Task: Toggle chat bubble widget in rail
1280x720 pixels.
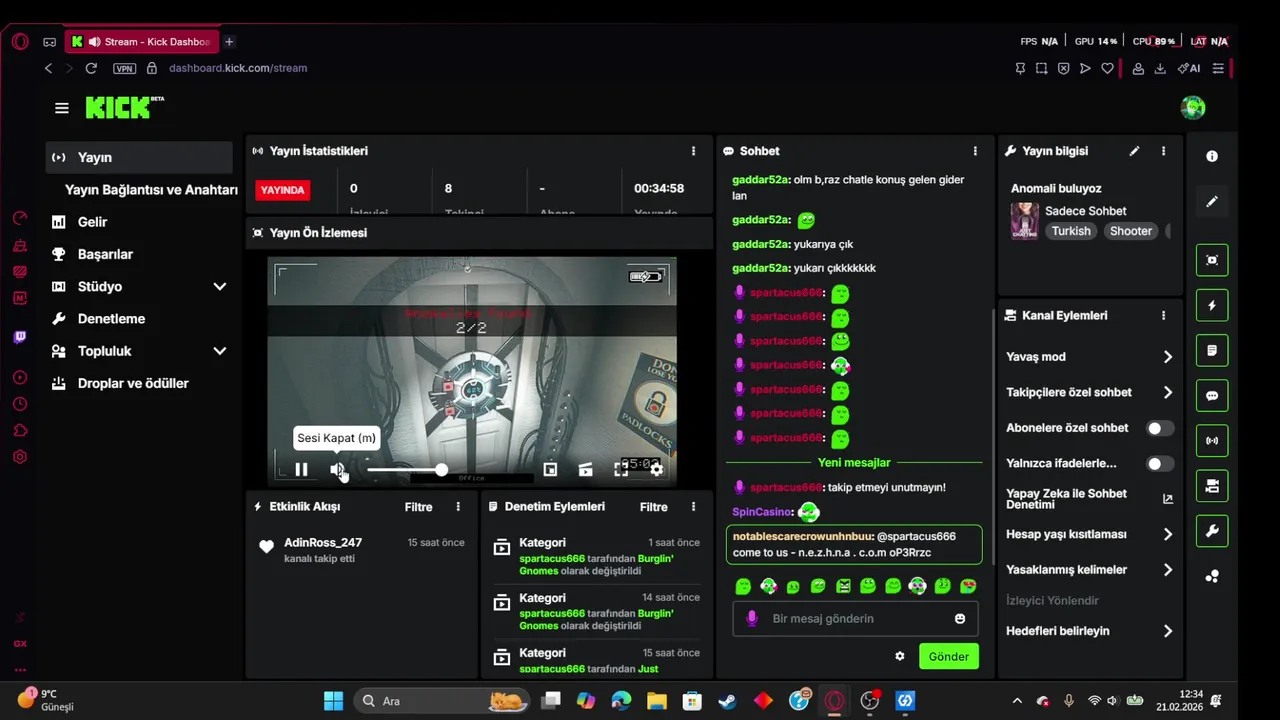Action: coord(1212,396)
